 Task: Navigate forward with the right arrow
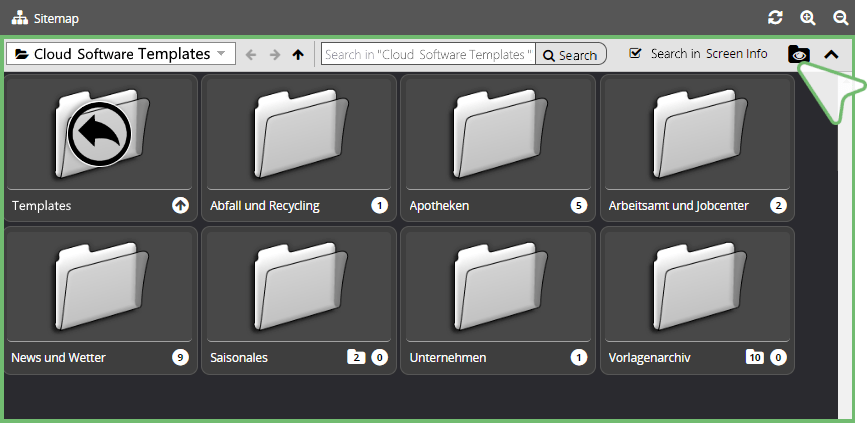tap(275, 55)
